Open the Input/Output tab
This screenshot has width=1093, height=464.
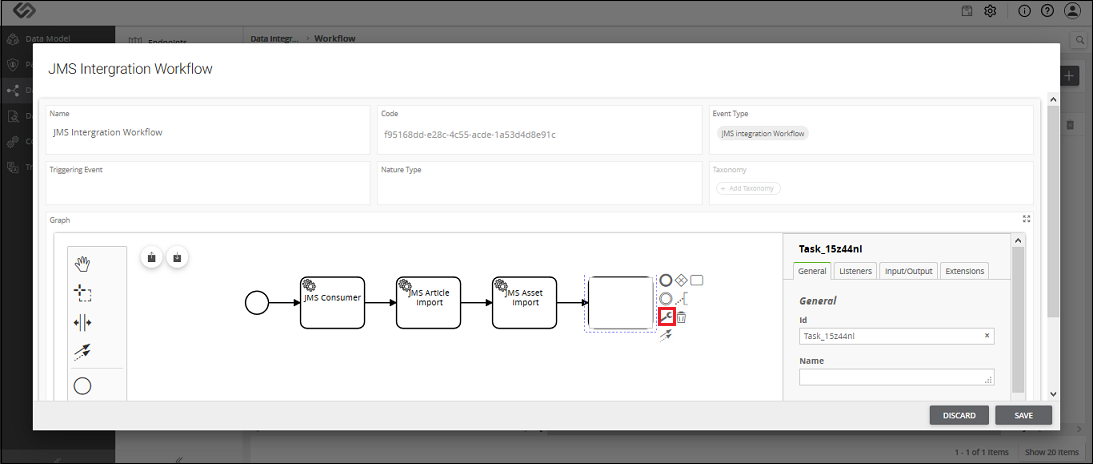[908, 271]
